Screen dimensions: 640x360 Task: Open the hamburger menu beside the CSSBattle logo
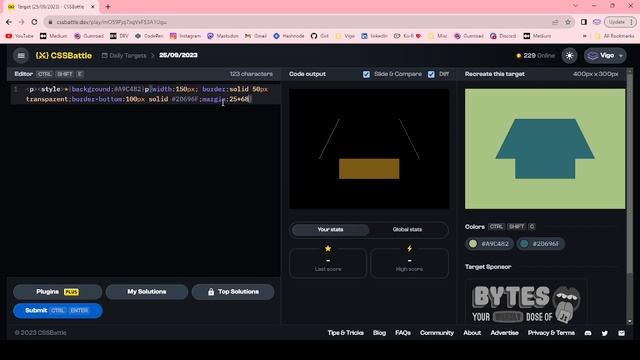tap(21, 56)
